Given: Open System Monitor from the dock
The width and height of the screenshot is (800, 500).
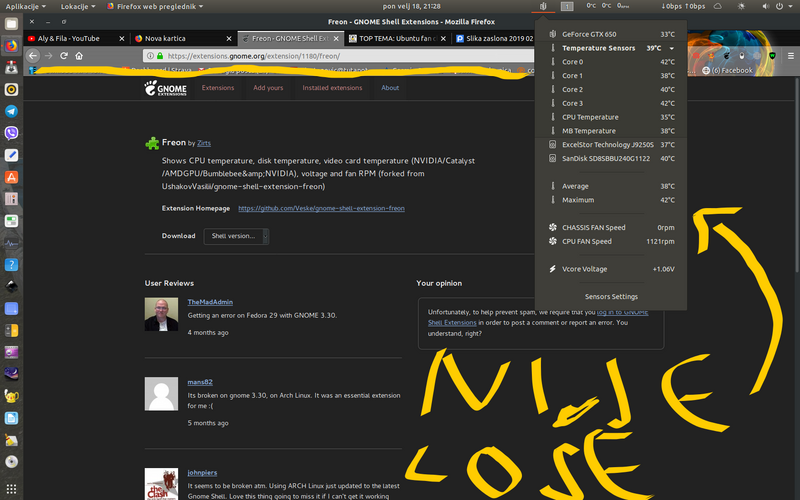Looking at the screenshot, I should 11,243.
